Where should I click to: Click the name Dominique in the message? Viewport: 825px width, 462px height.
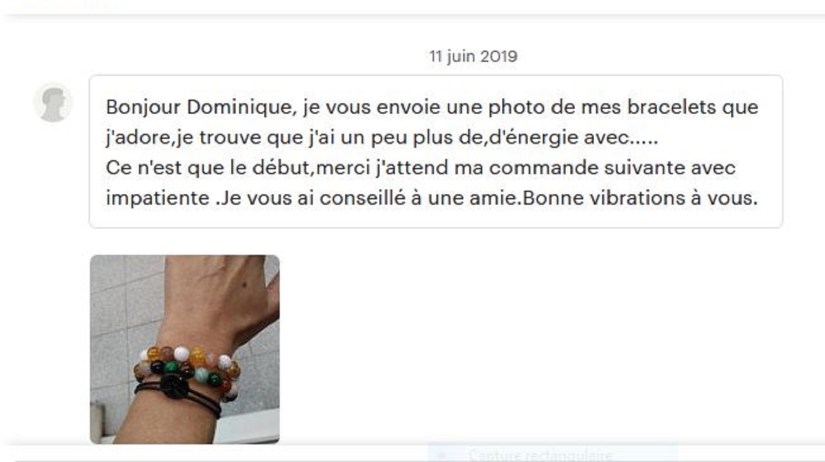239,107
